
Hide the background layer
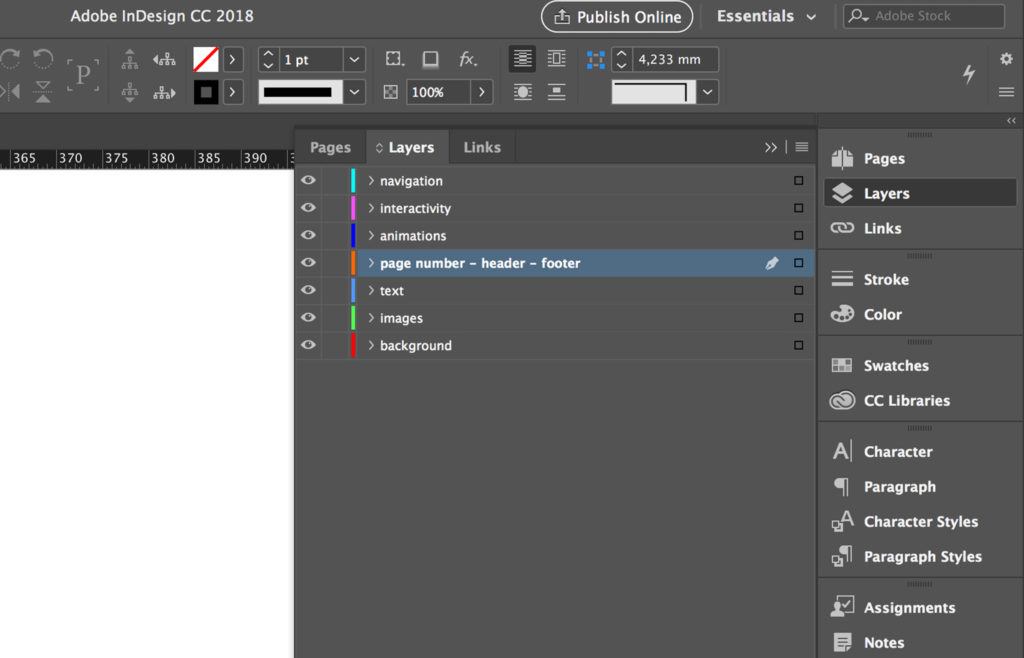[308, 345]
